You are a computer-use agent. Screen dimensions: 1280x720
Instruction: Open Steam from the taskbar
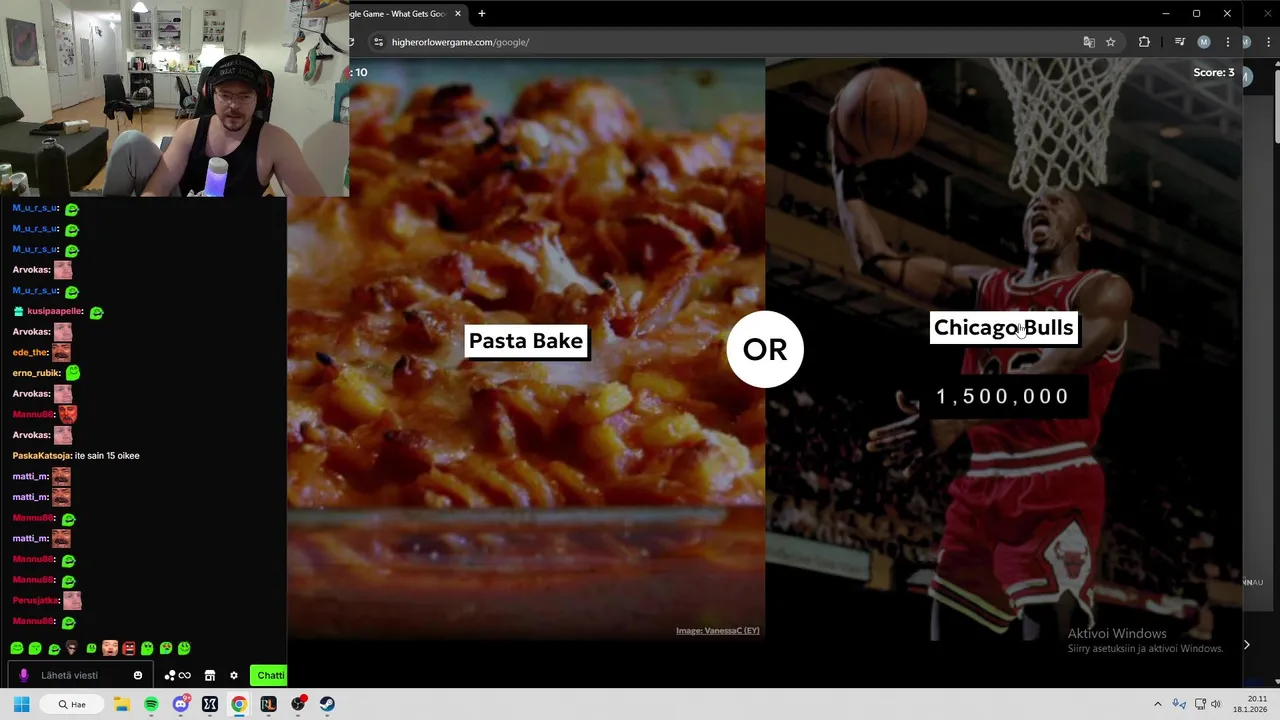point(327,704)
